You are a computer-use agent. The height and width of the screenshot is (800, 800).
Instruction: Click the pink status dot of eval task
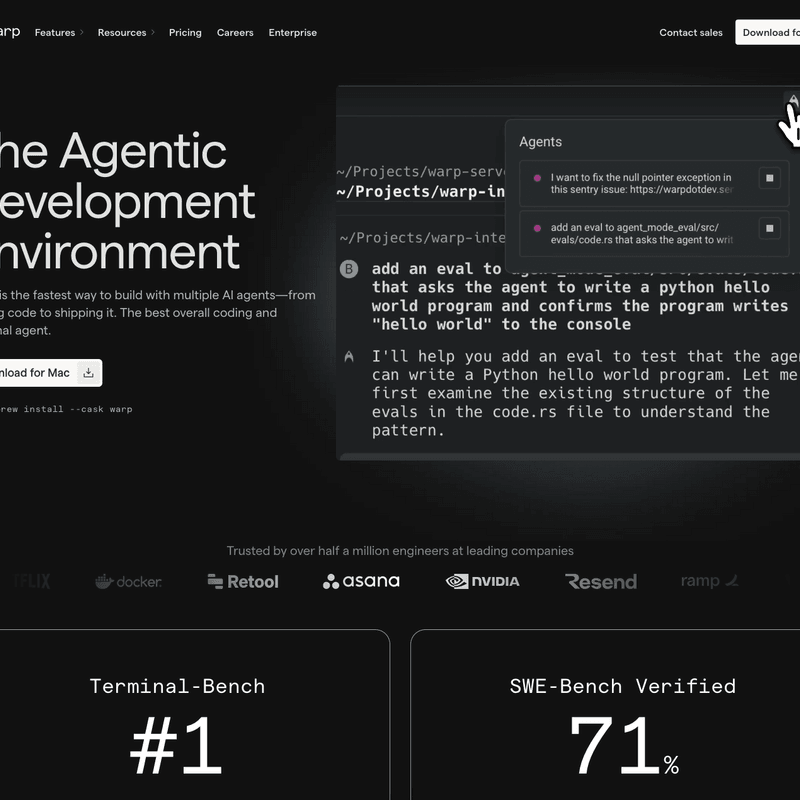537,228
